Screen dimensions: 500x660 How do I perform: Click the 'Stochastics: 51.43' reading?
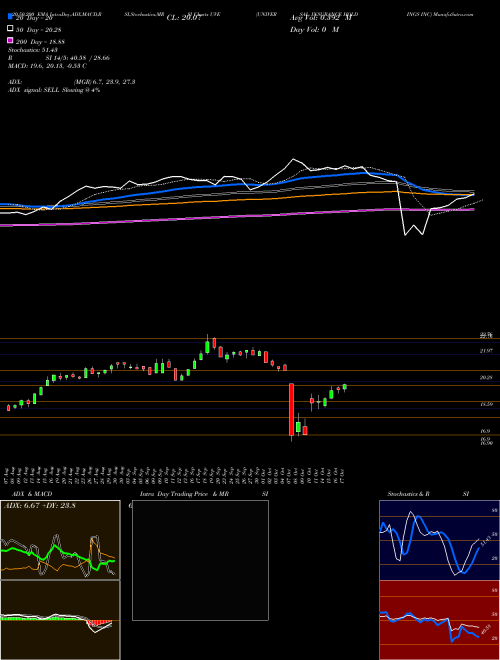[x=33, y=50]
